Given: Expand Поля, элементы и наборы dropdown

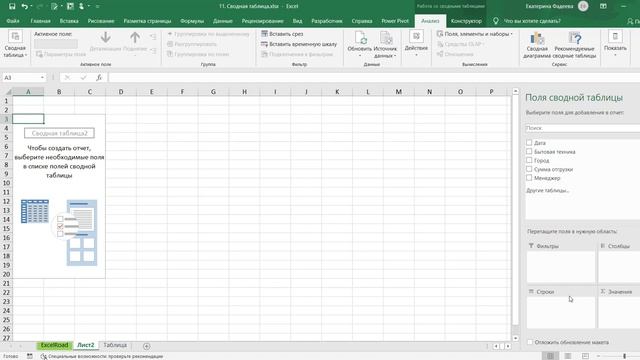Looking at the screenshot, I should click(x=474, y=34).
